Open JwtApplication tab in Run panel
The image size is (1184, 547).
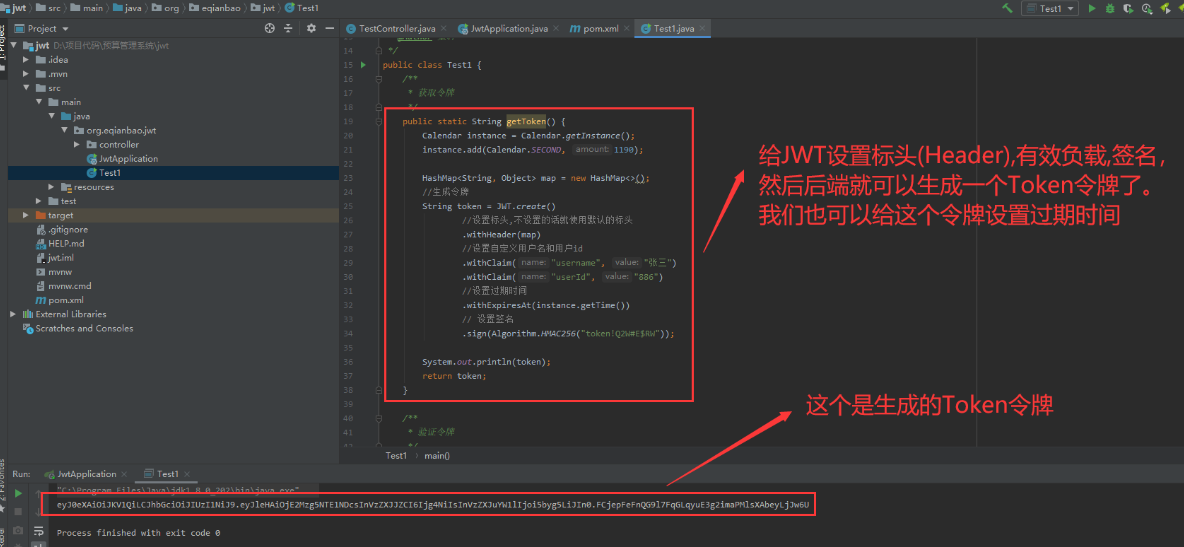click(82, 474)
